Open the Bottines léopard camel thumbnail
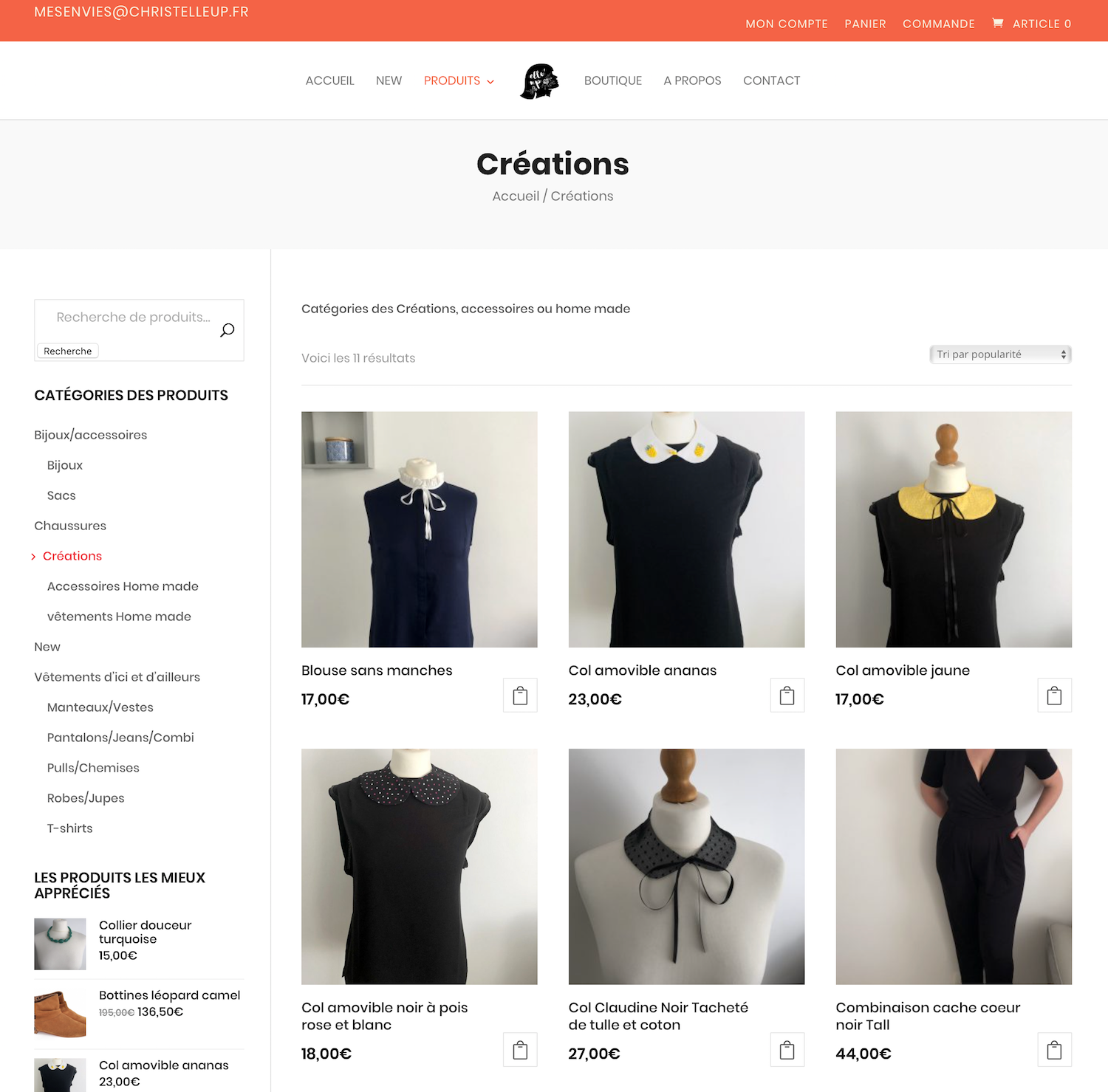The height and width of the screenshot is (1092, 1108). [x=61, y=1014]
